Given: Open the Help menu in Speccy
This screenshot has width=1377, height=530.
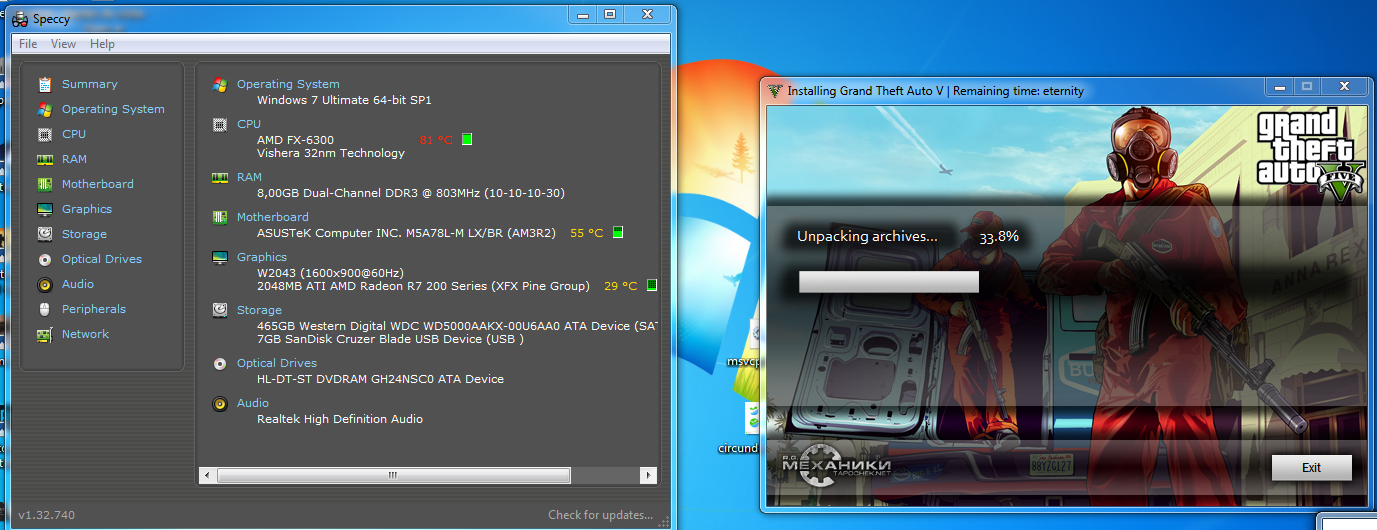Looking at the screenshot, I should point(102,44).
